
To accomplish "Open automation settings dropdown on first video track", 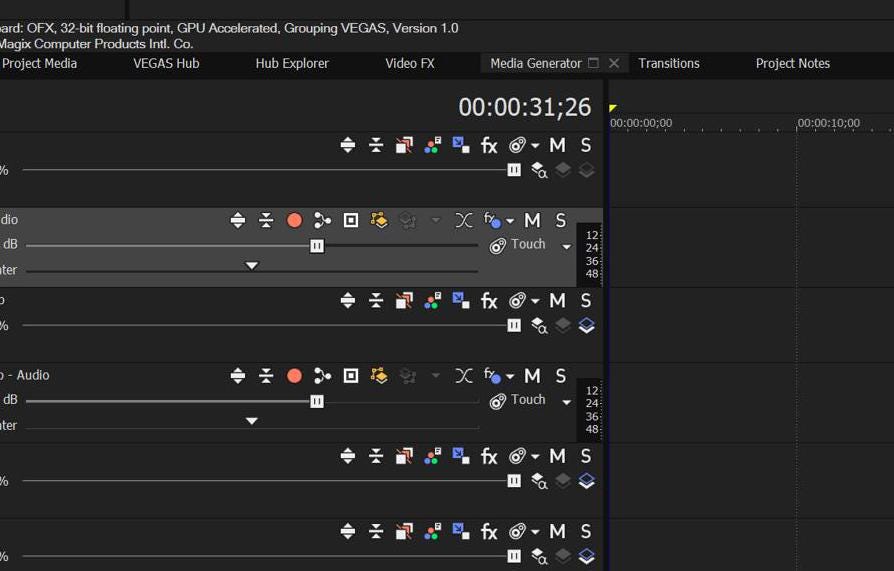I will (535, 146).
